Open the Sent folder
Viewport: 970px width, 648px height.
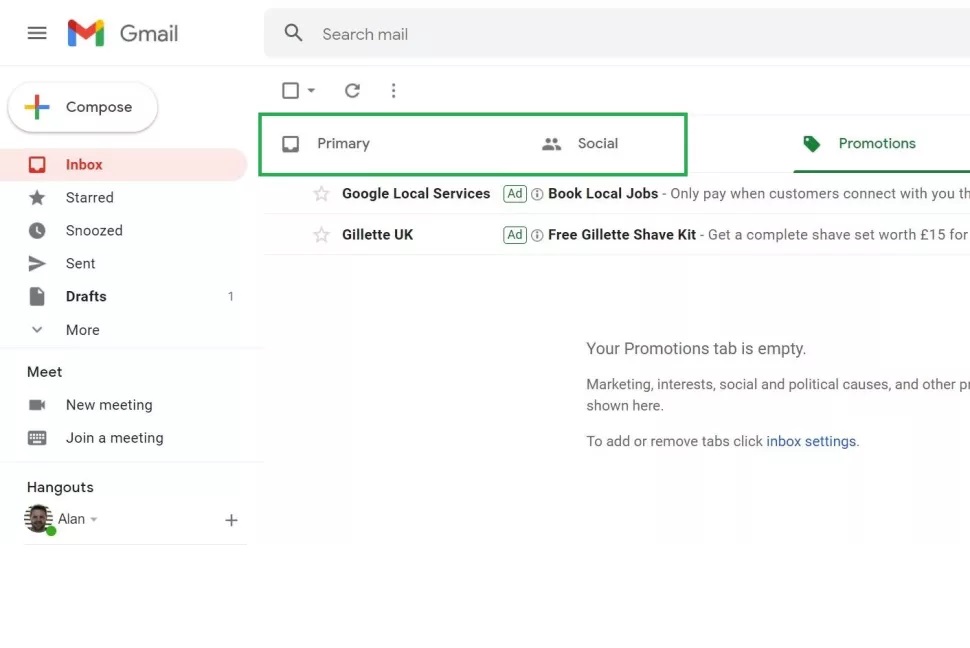click(124, 264)
